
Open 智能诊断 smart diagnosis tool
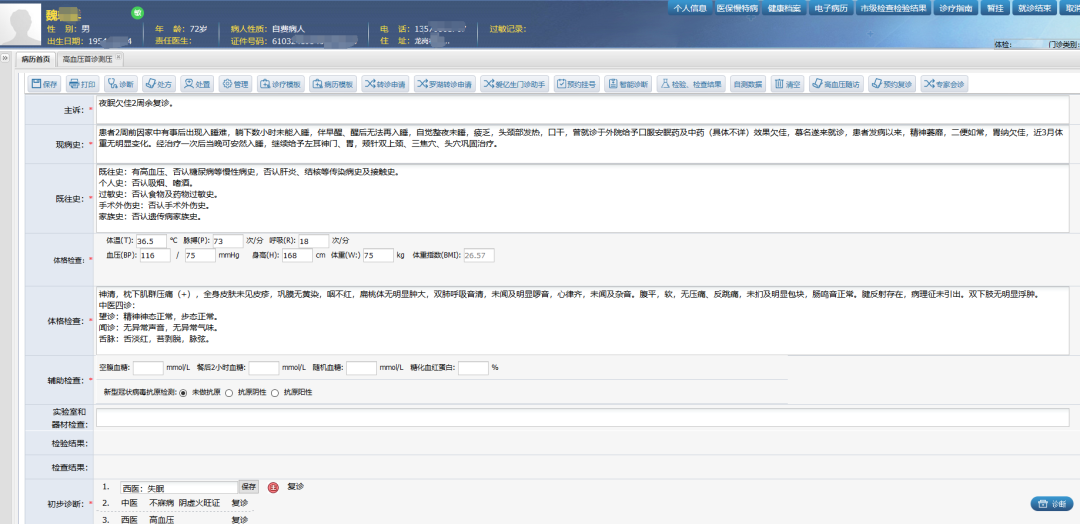[x=629, y=84]
